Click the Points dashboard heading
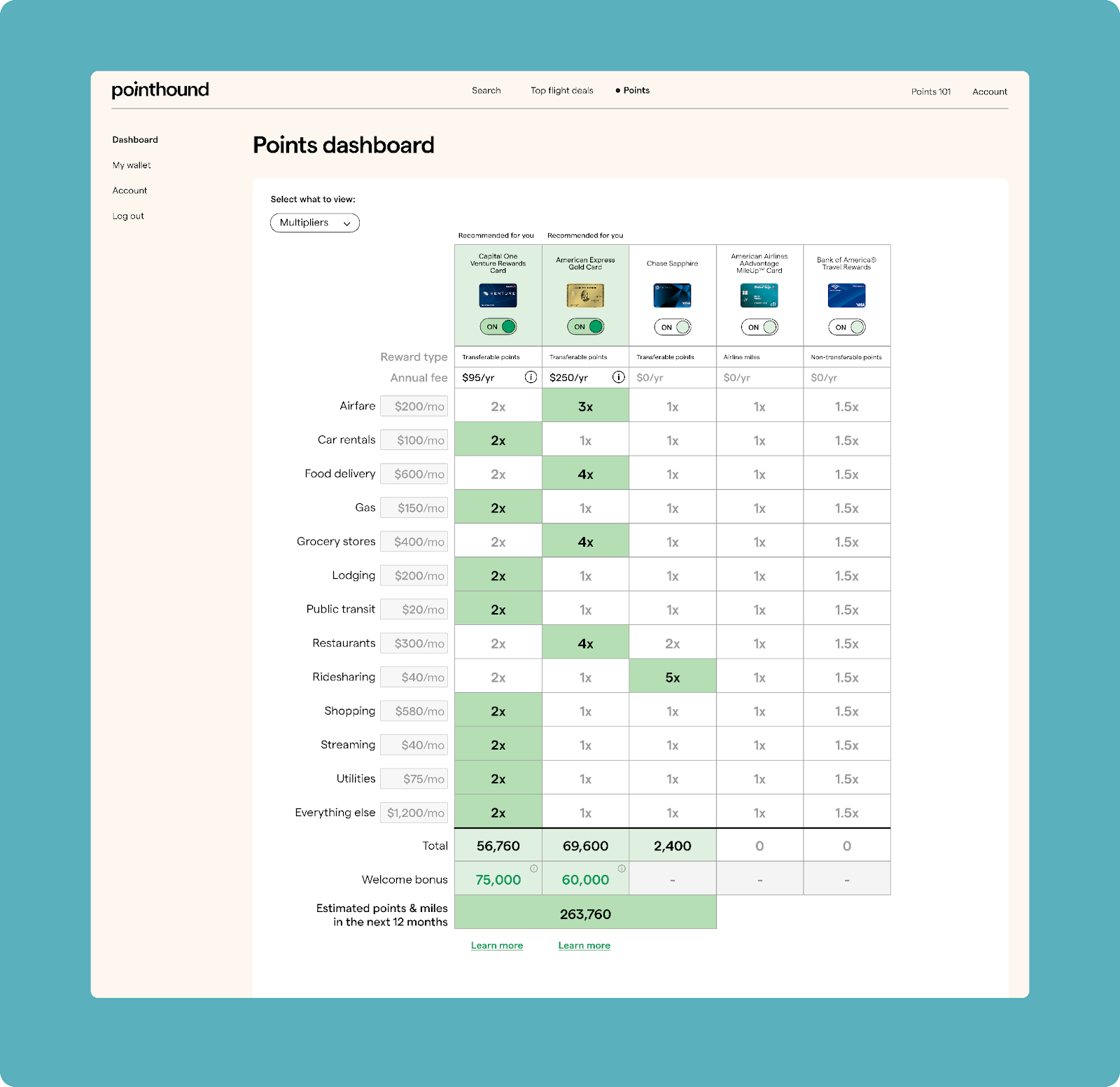This screenshot has height=1087, width=1120. [344, 145]
